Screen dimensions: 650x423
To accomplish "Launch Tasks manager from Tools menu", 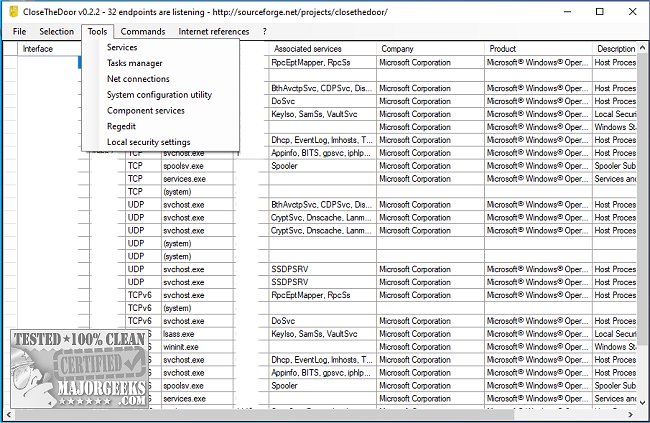I will (x=160, y=63).
